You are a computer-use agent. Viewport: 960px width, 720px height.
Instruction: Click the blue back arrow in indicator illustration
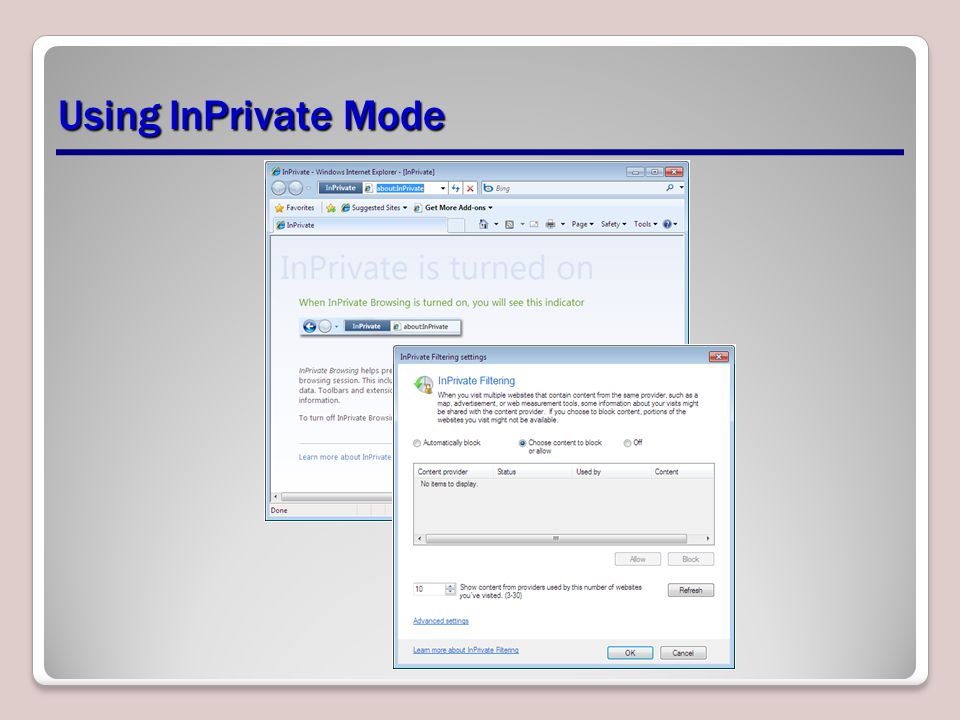(x=310, y=327)
